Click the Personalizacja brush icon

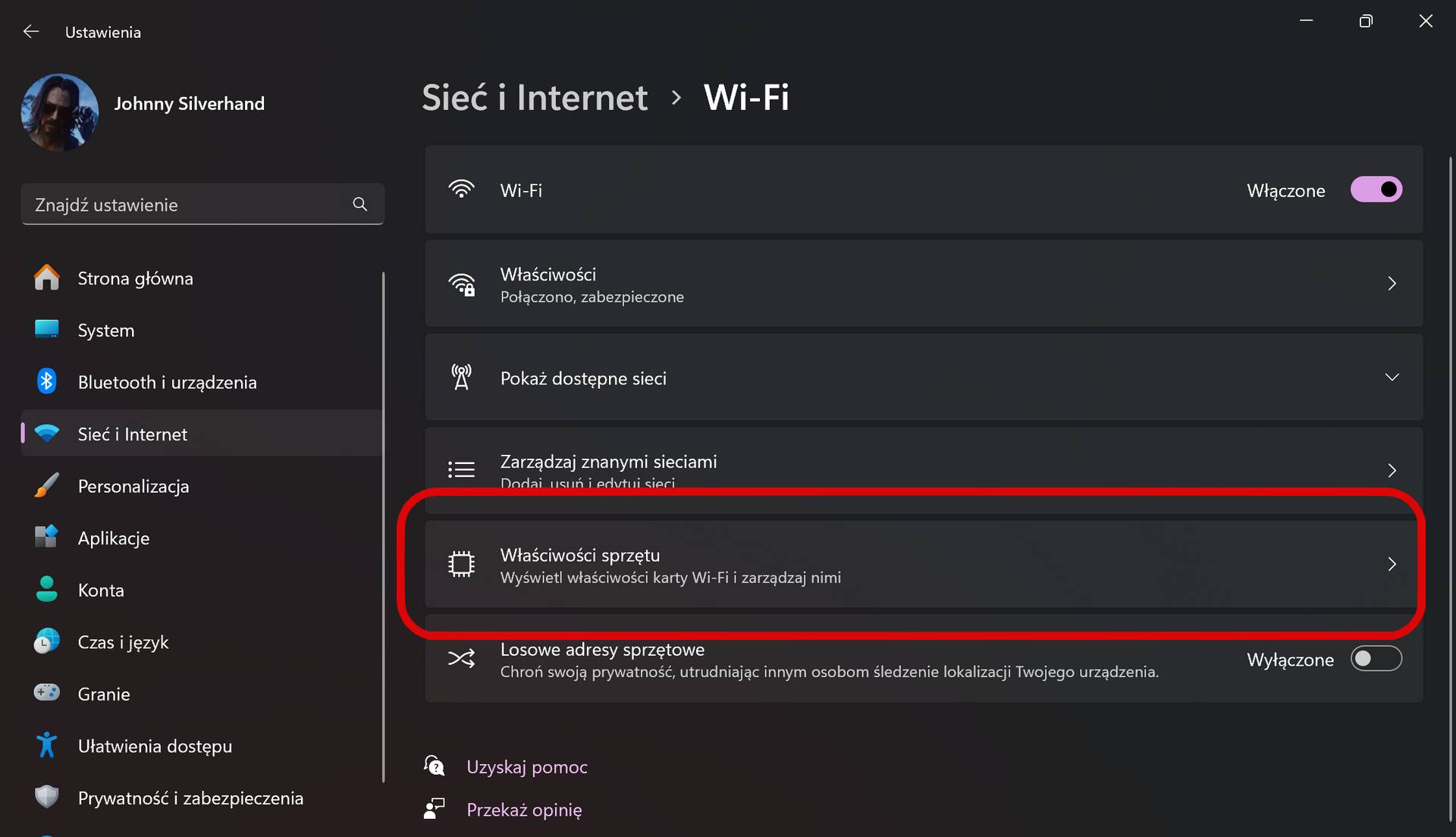coord(46,486)
